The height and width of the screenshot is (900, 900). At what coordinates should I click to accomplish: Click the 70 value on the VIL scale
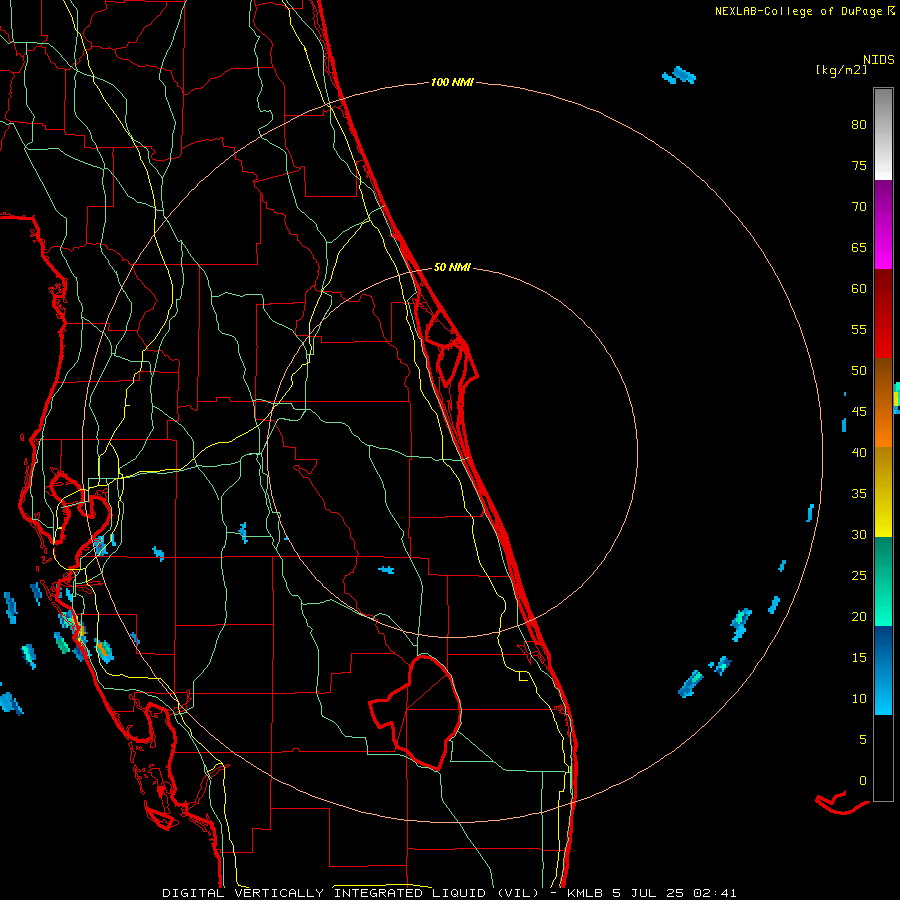859,207
